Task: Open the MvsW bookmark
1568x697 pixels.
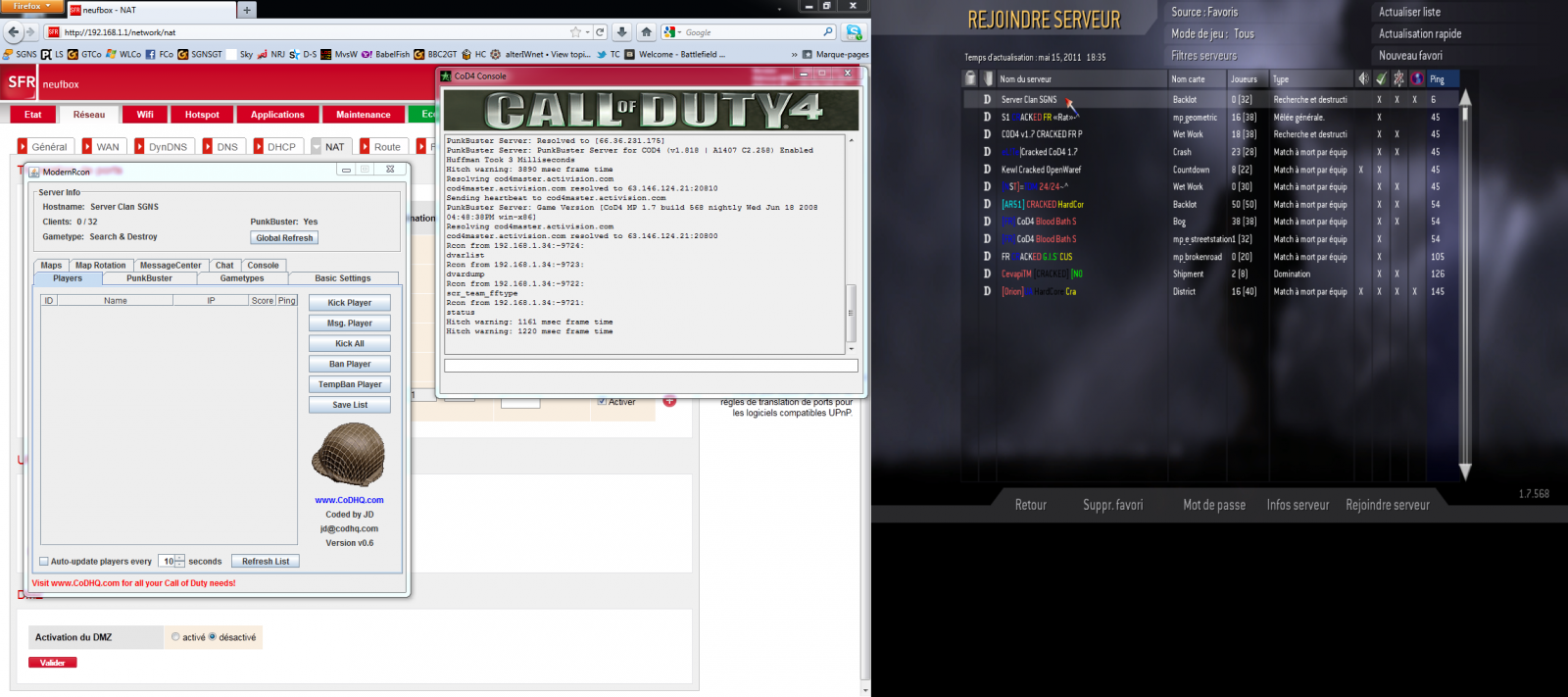Action: pos(340,55)
